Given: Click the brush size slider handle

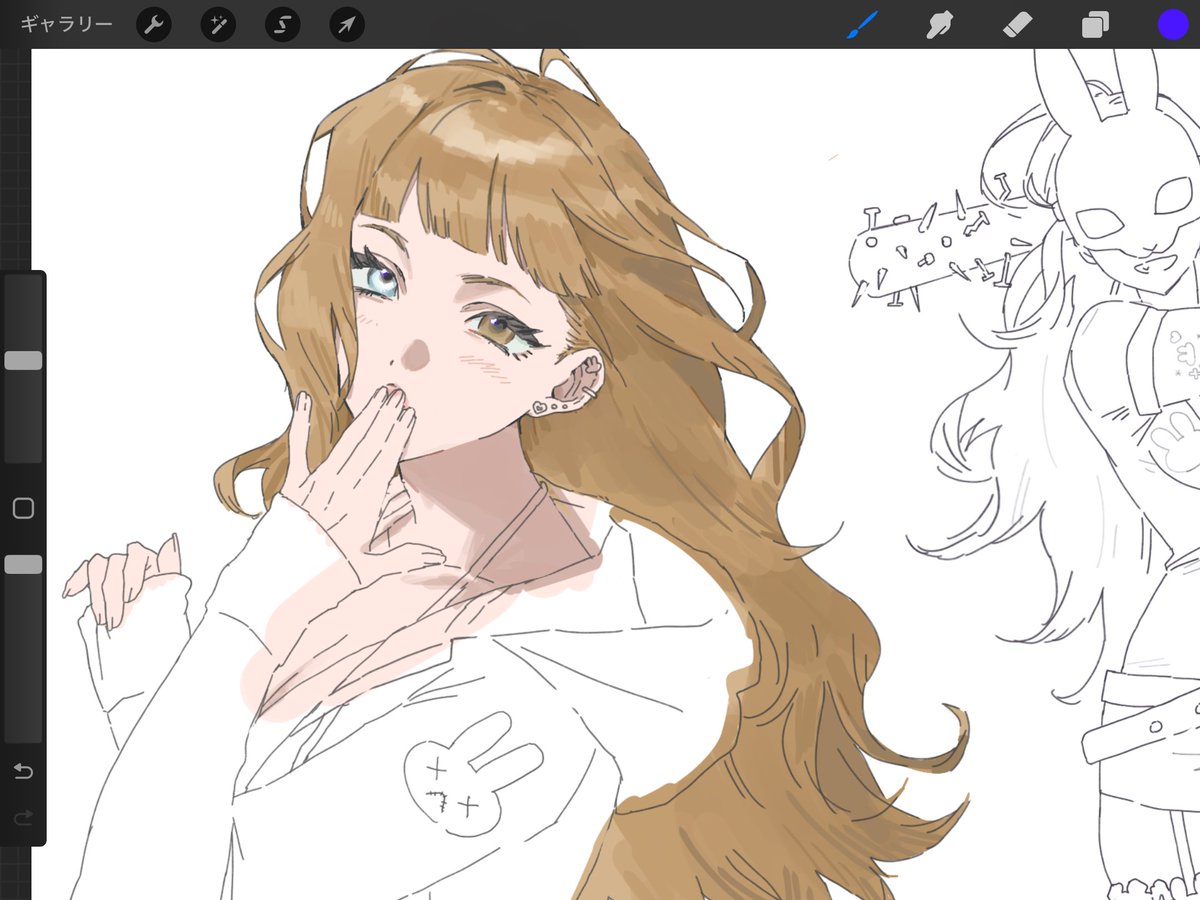Looking at the screenshot, I should pyautogui.click(x=23, y=361).
